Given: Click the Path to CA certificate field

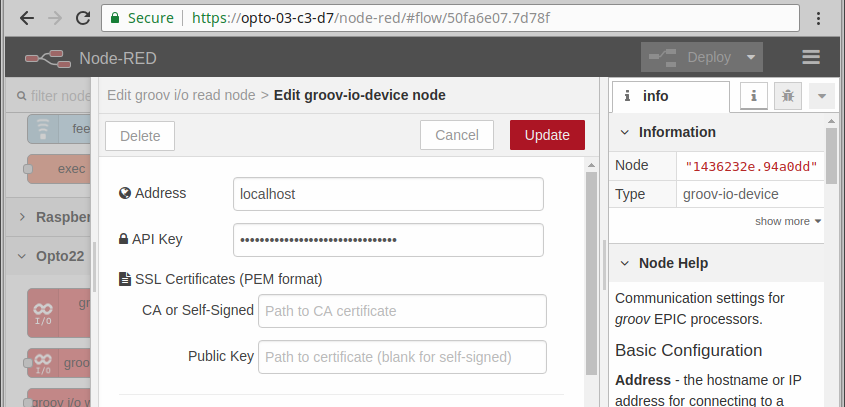Looking at the screenshot, I should tap(402, 311).
